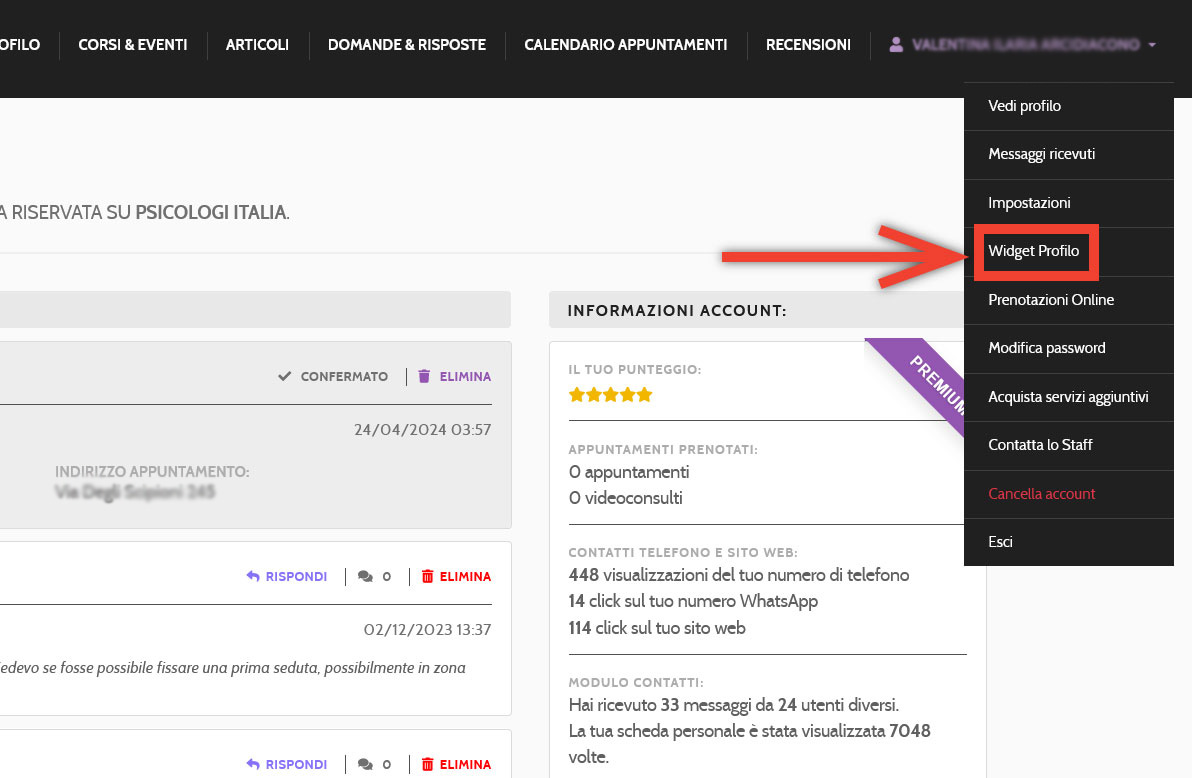
Task: Choose Prenotazioni Online from account menu
Action: [1050, 300]
